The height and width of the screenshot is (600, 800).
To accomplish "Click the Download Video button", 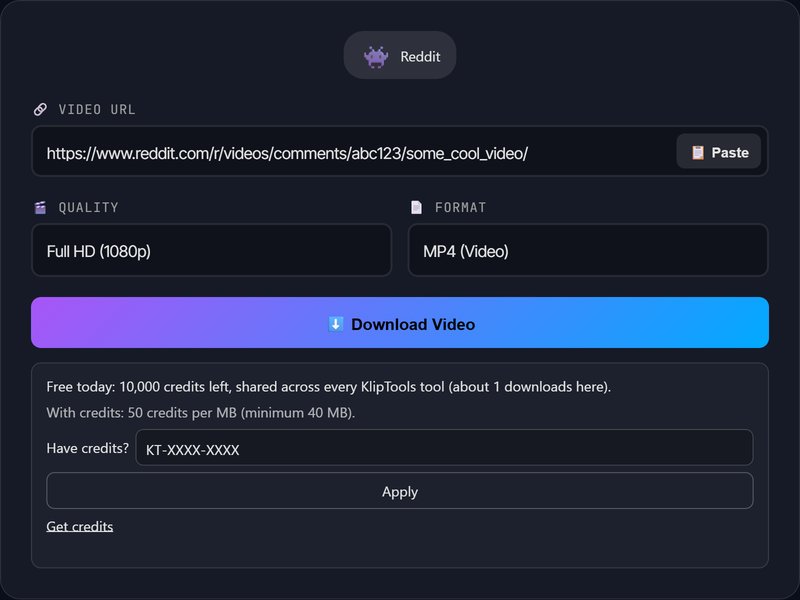I will click(399, 323).
